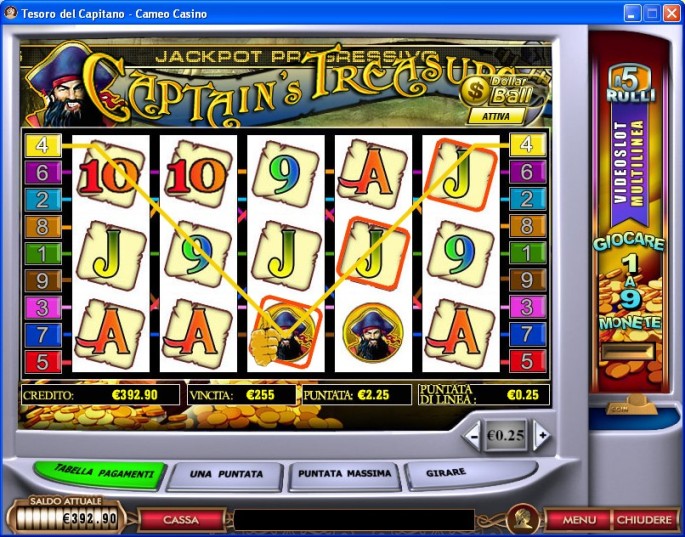Decrease coin value with minus arrow
Screen dimensions: 685x537
[472, 435]
